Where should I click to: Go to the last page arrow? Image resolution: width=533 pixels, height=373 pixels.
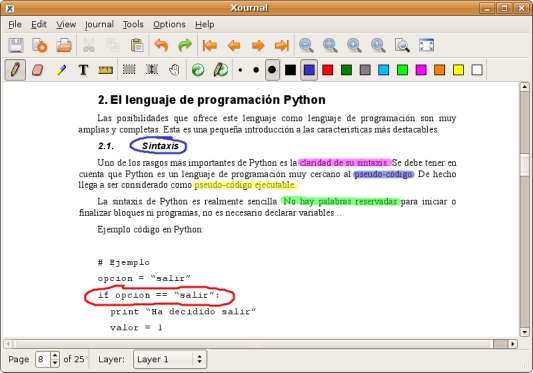tap(281, 45)
